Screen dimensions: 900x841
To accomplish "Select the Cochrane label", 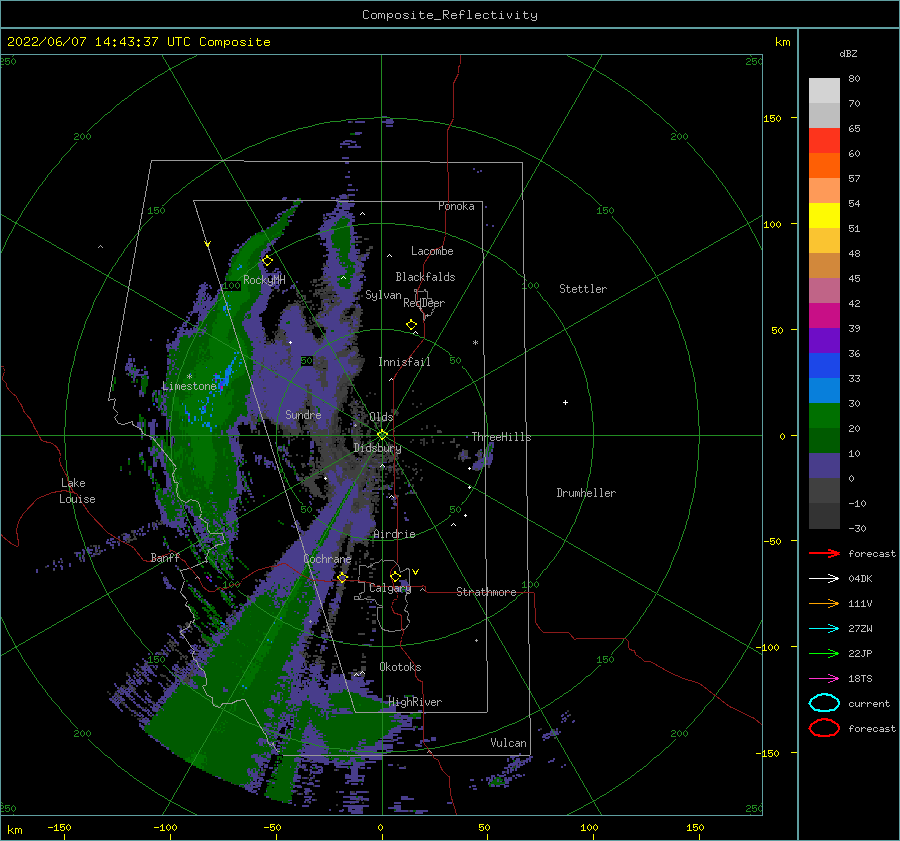I will pyautogui.click(x=327, y=559).
